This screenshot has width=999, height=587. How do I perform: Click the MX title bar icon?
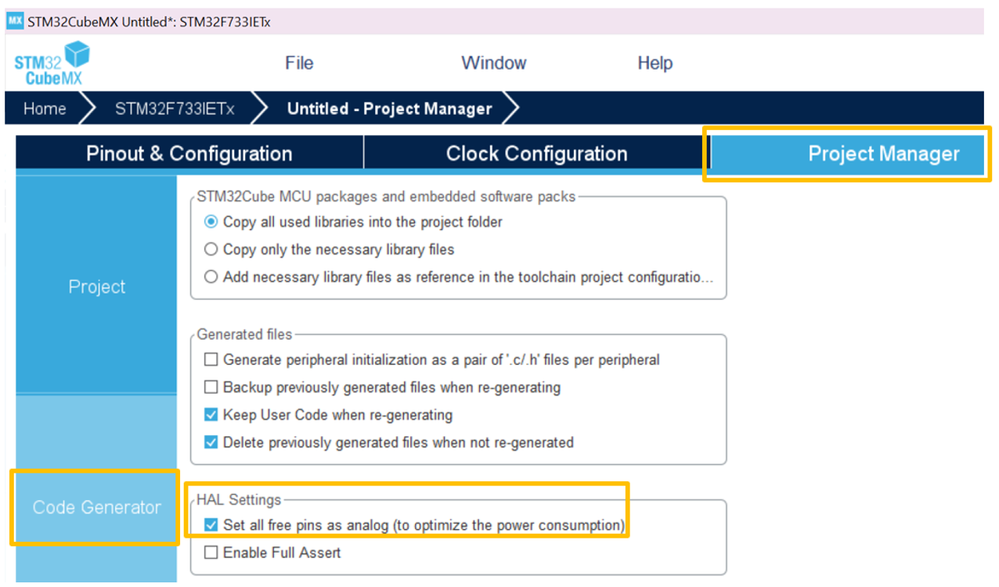tap(15, 21)
